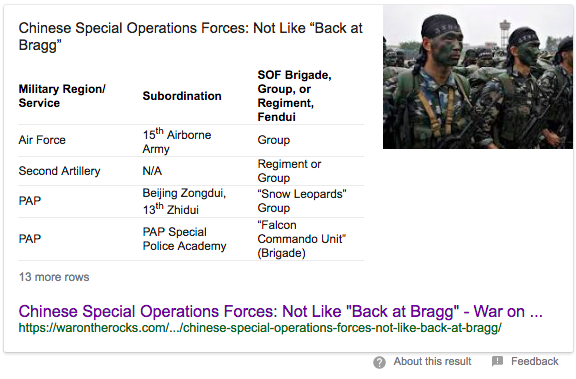Screen dimensions: 576x379
Task: Expand the 13 more rows link
Action: click(x=54, y=277)
